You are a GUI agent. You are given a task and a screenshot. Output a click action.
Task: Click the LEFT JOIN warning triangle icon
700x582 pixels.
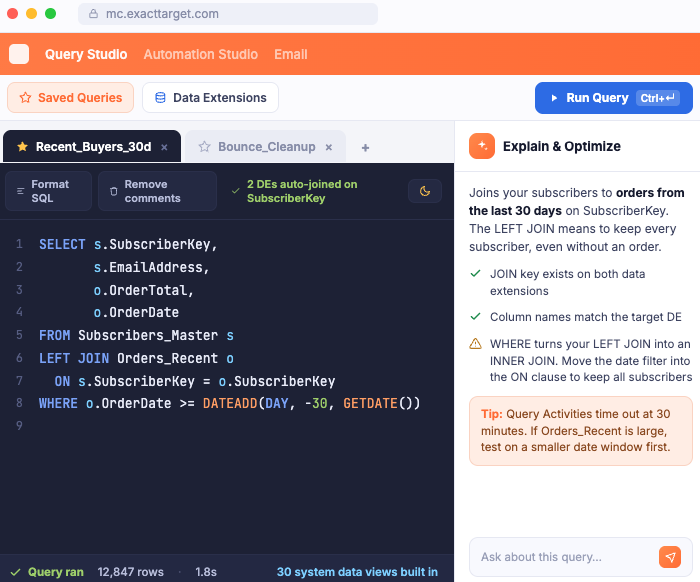click(475, 344)
